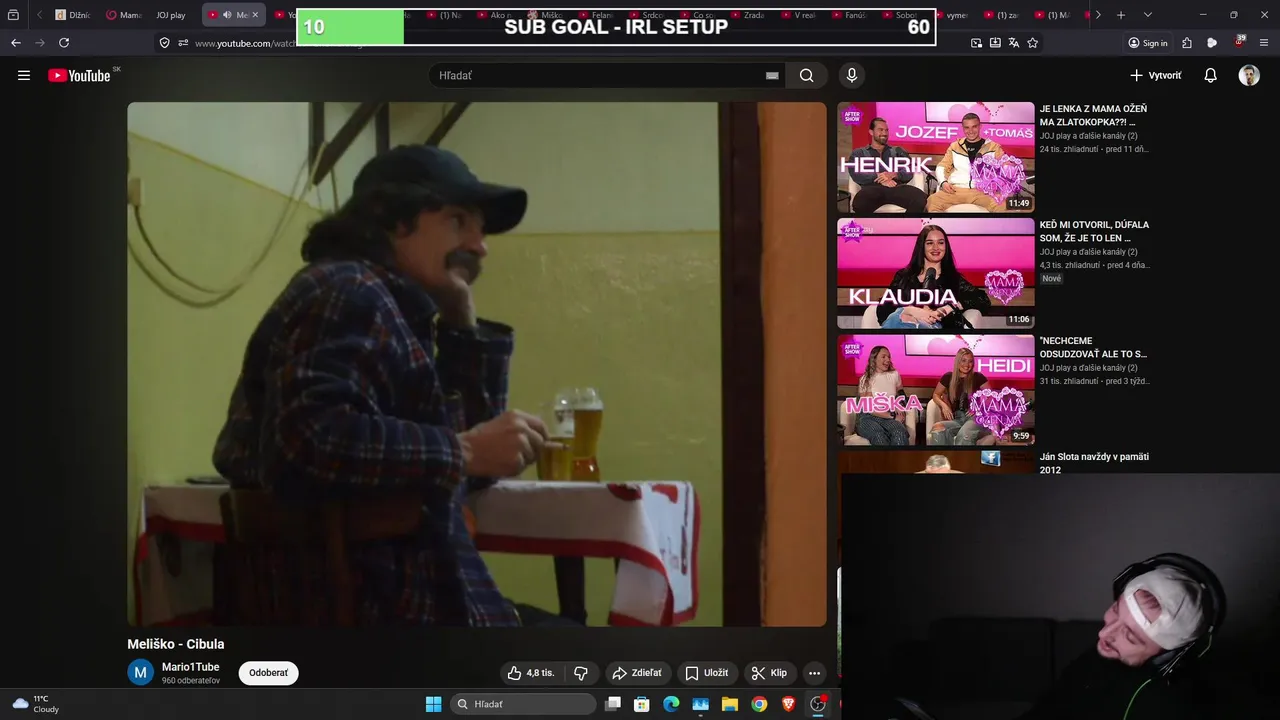Open more actions three-dot menu
Screen dimensions: 1280x720
pyautogui.click(x=814, y=673)
